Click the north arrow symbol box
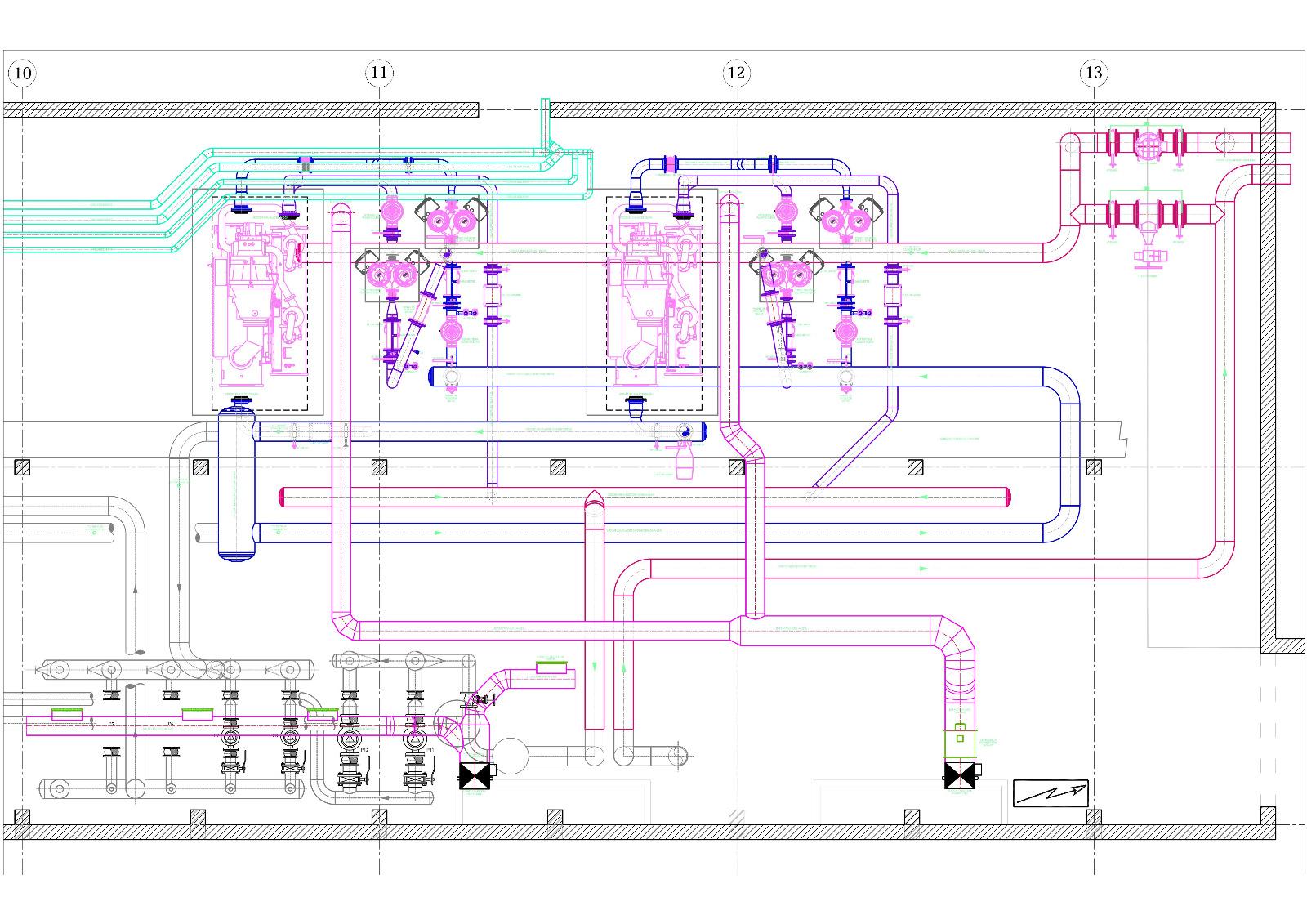 pyautogui.click(x=1051, y=792)
